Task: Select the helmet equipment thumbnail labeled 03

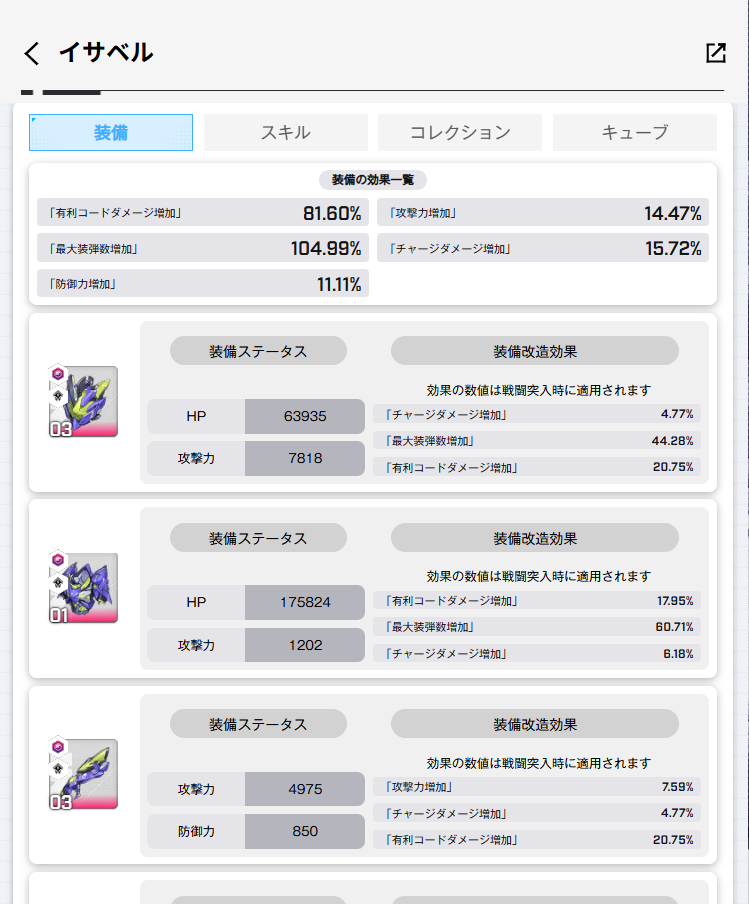Action: tap(83, 401)
